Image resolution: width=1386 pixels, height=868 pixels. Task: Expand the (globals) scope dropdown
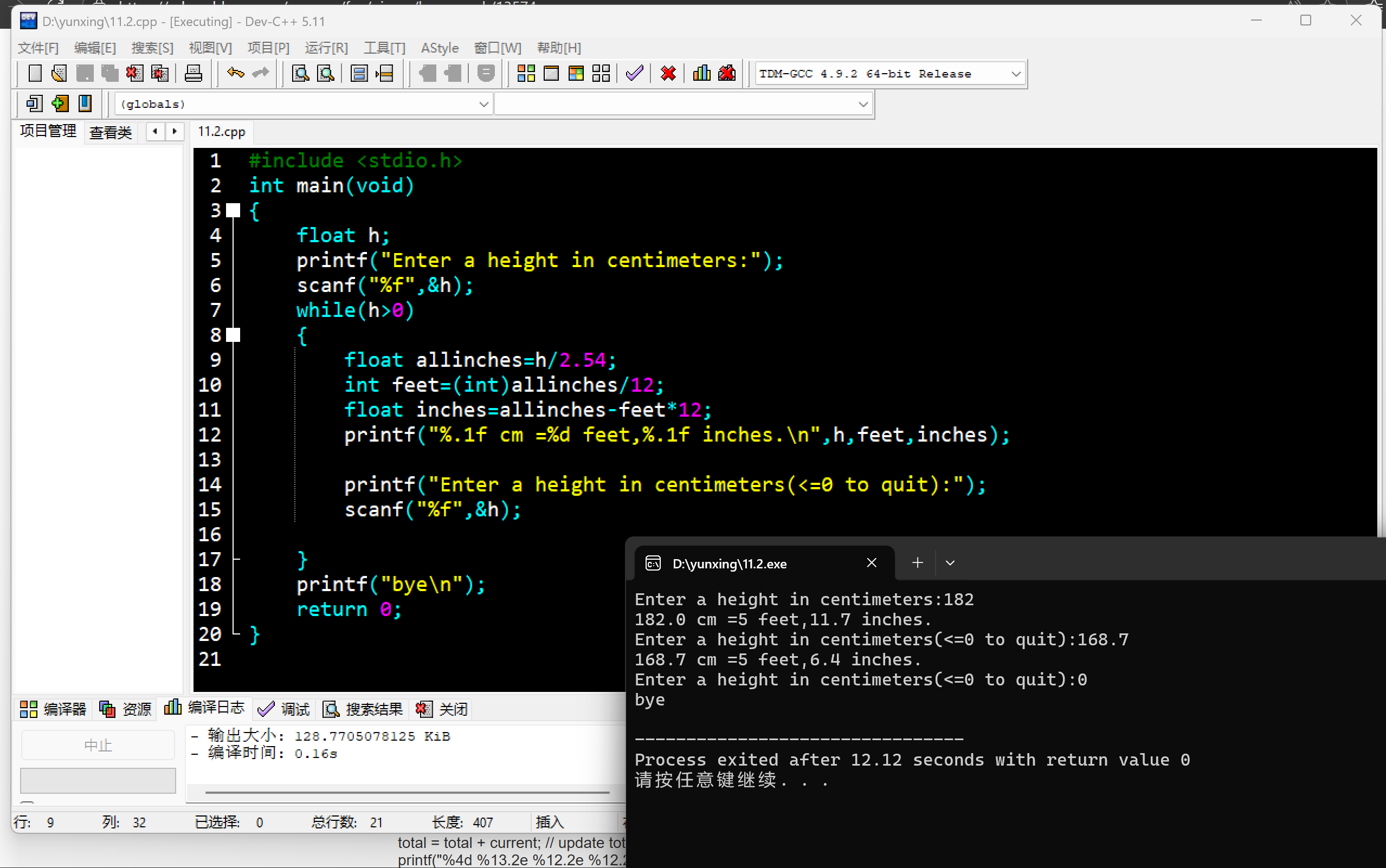[x=484, y=105]
